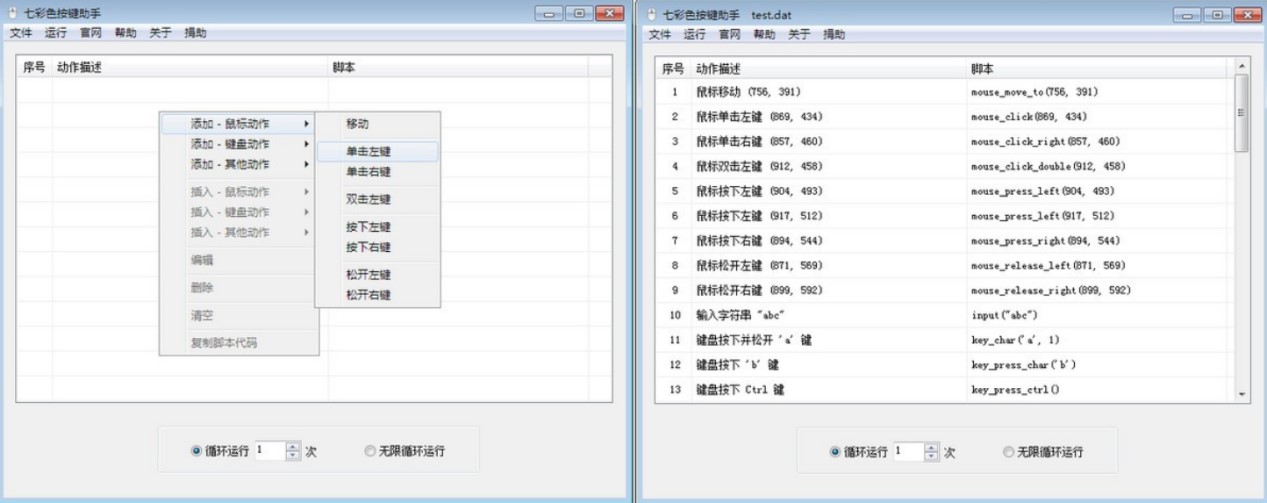Expand 添加 - 其他动作 submenu entry
The height and width of the screenshot is (503, 1267).
238,164
